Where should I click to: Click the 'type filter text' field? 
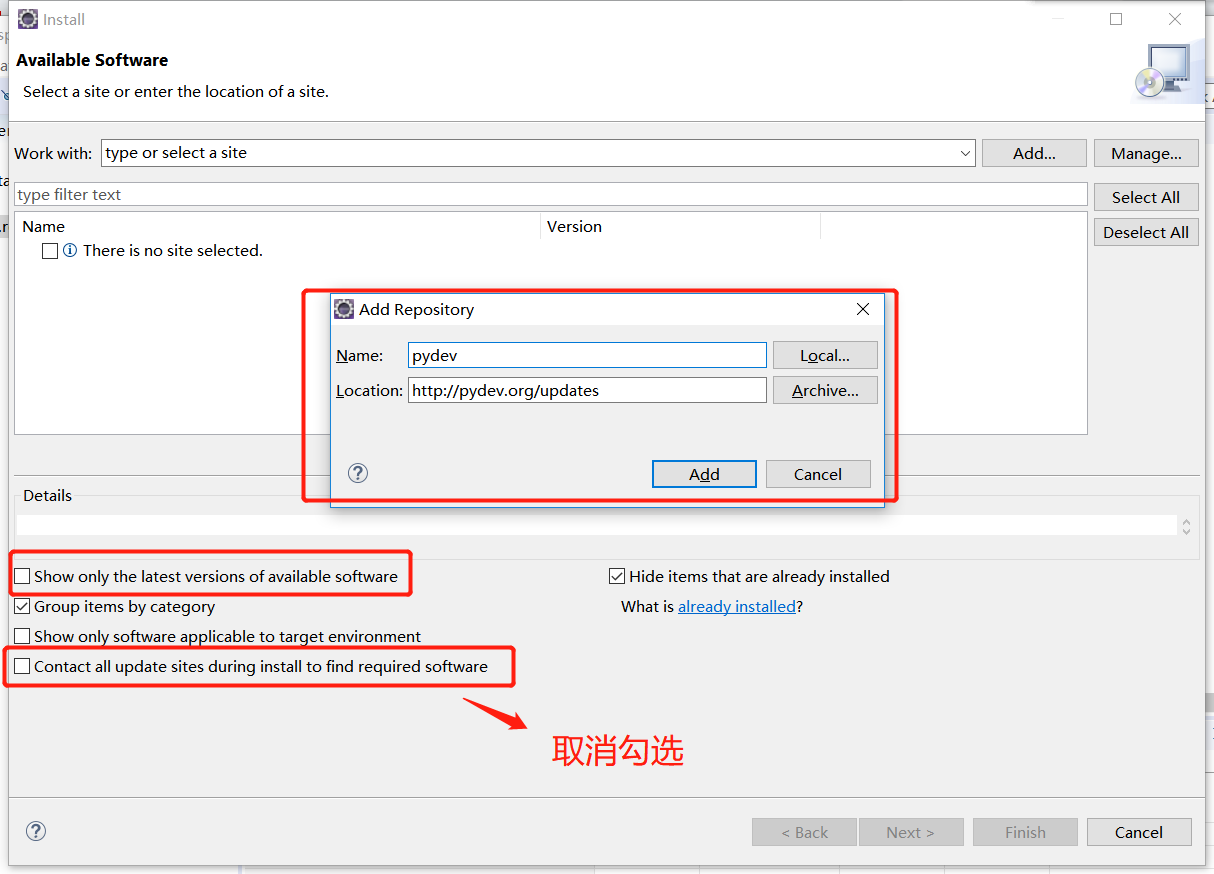click(551, 194)
